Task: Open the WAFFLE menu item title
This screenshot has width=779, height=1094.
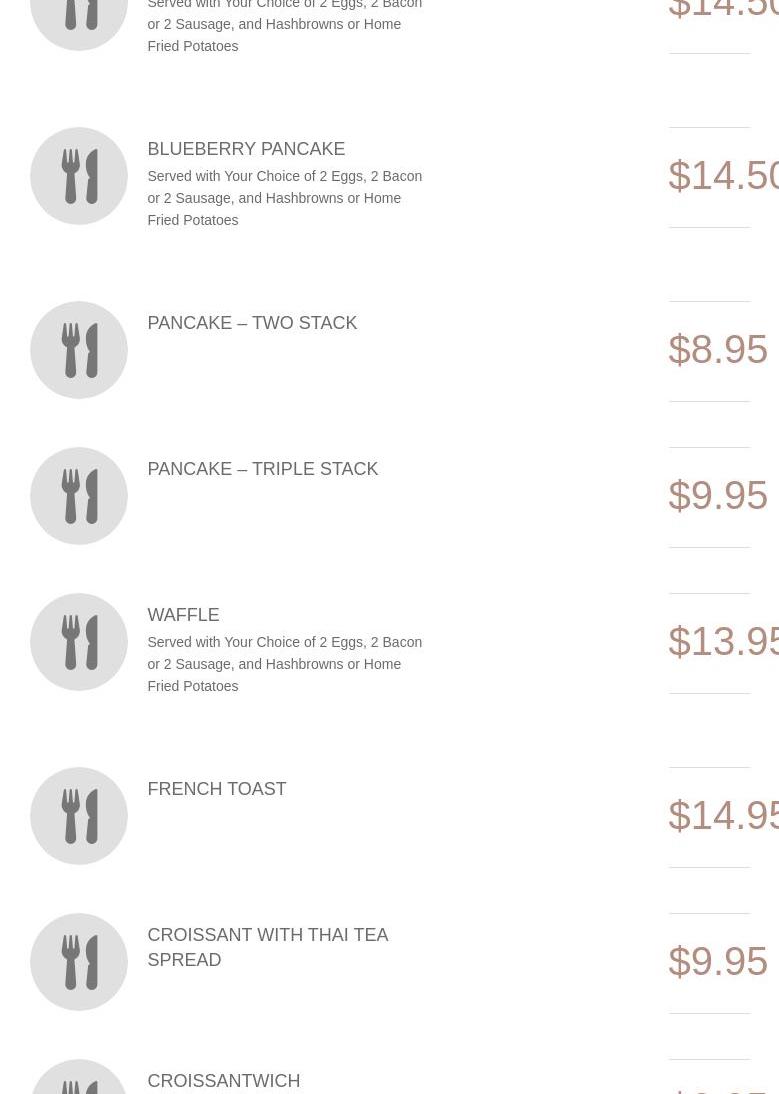Action: tap(183, 615)
